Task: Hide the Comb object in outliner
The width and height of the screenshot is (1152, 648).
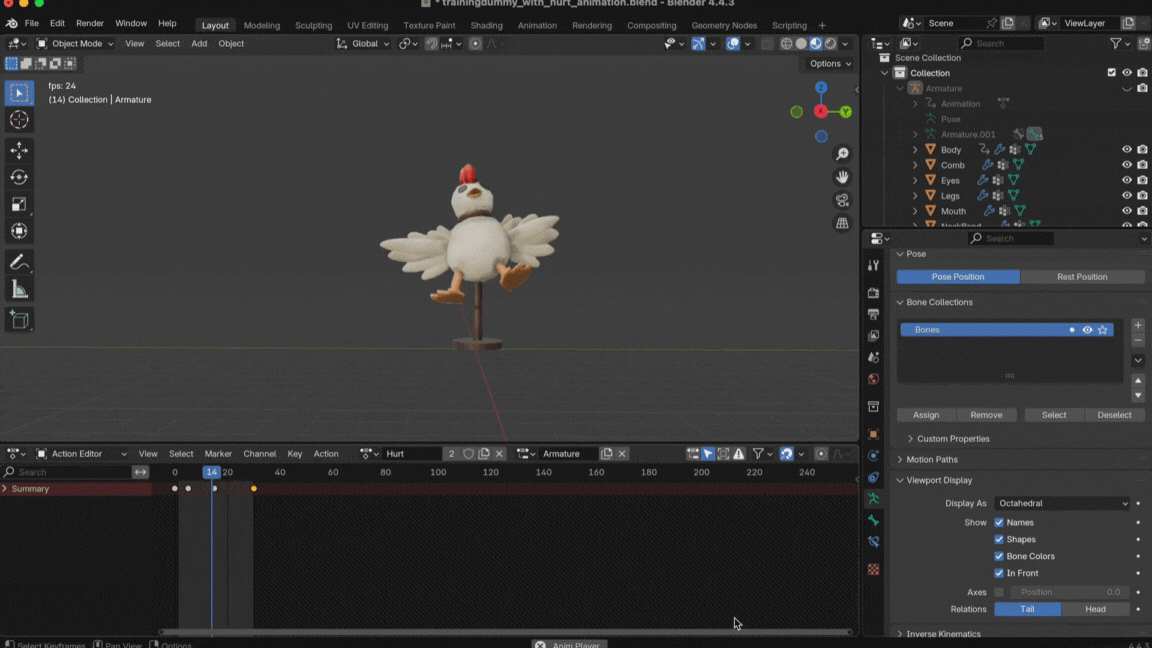Action: pos(1126,165)
